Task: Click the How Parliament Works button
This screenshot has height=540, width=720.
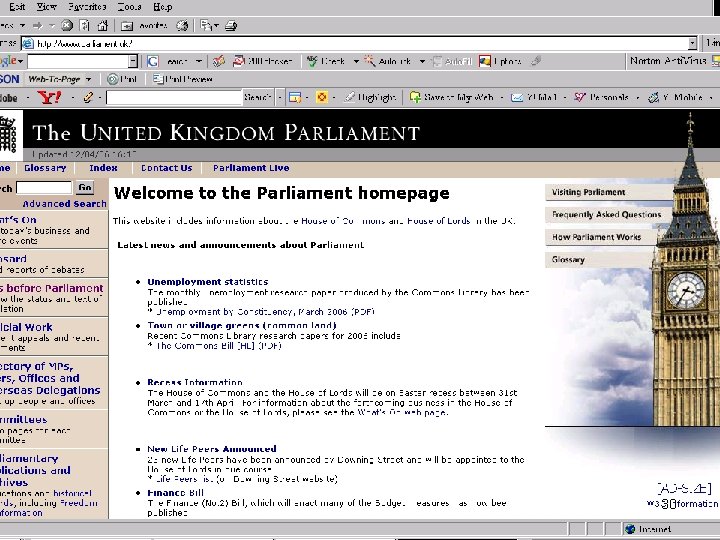Action: (601, 237)
